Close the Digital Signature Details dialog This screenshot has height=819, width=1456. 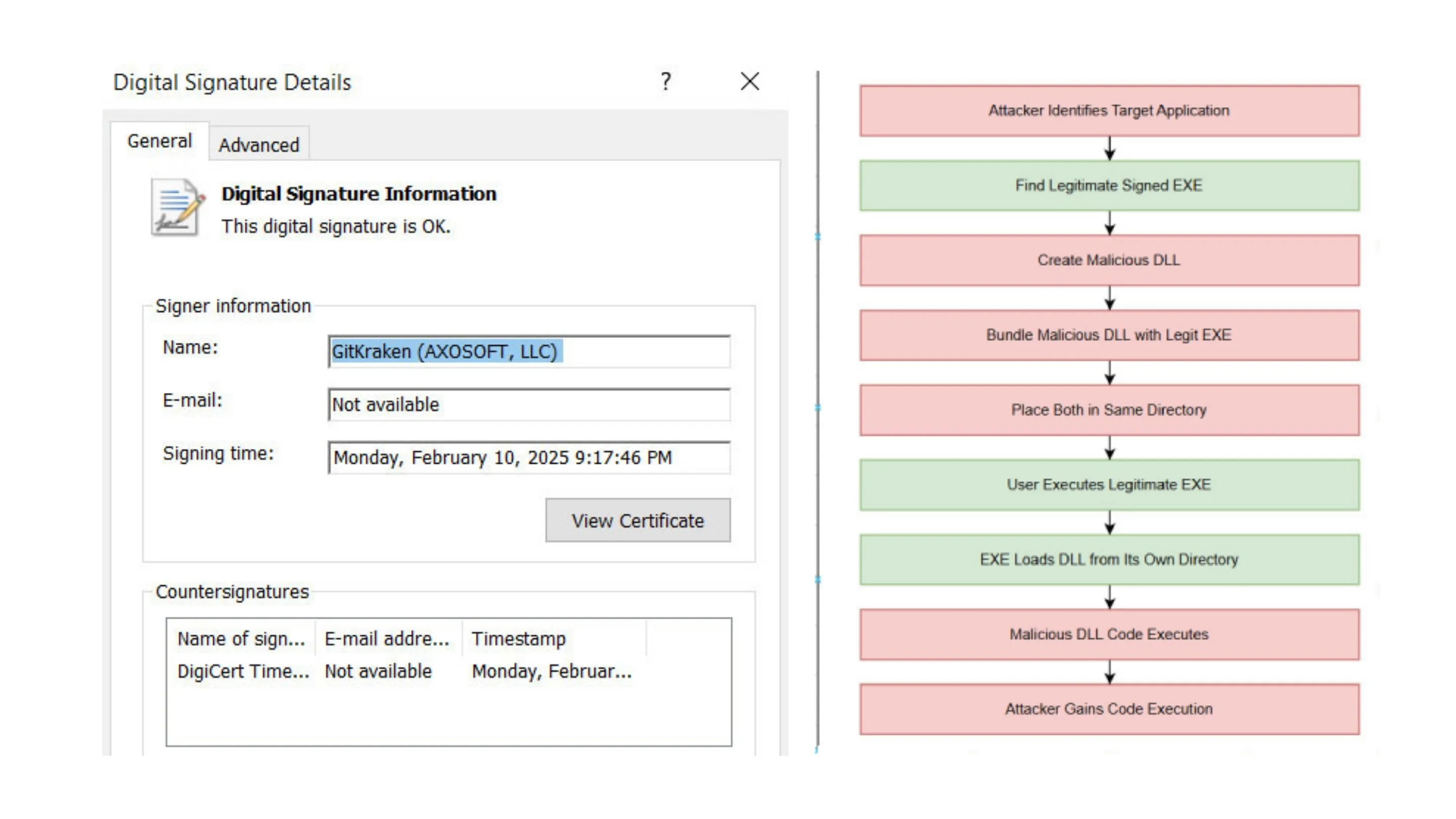coord(749,82)
